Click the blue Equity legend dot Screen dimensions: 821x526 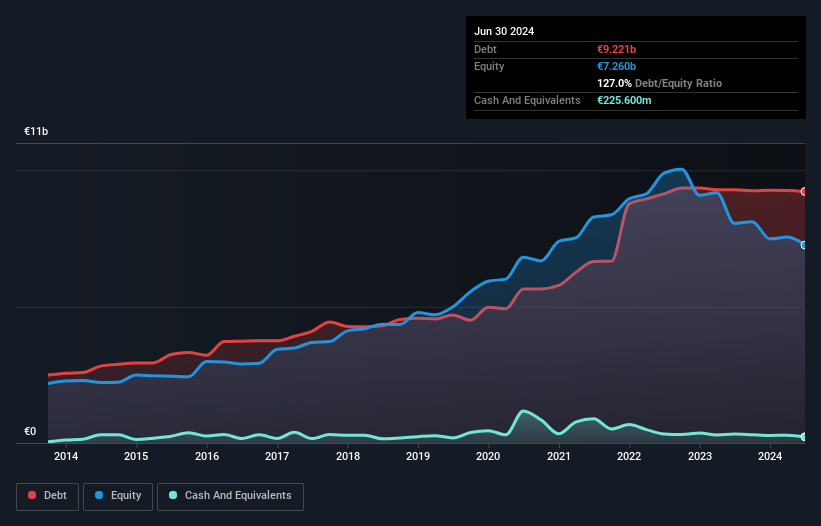[98, 495]
